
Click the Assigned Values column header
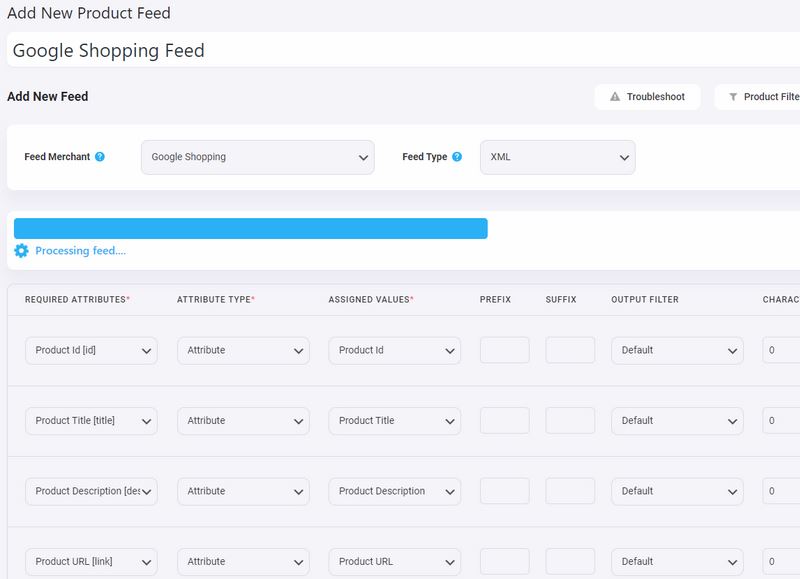click(370, 299)
